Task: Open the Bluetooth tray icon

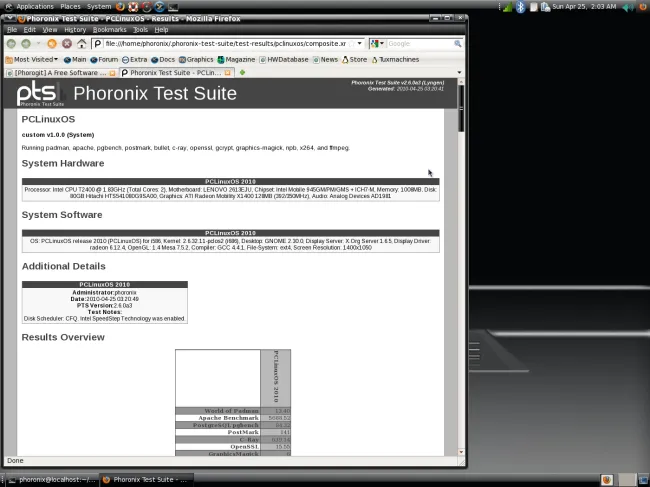Action: (x=520, y=7)
